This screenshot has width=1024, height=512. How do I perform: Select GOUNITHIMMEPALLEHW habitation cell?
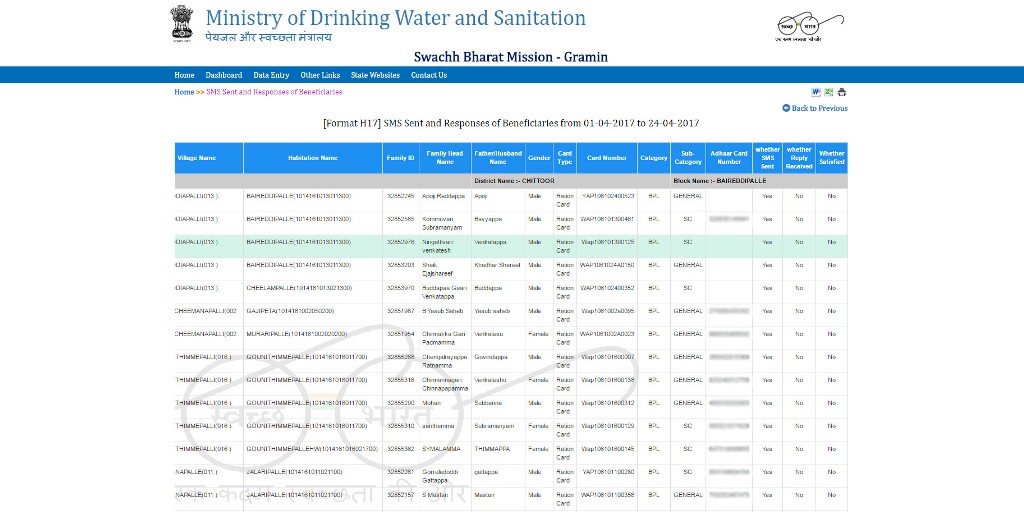pos(313,453)
